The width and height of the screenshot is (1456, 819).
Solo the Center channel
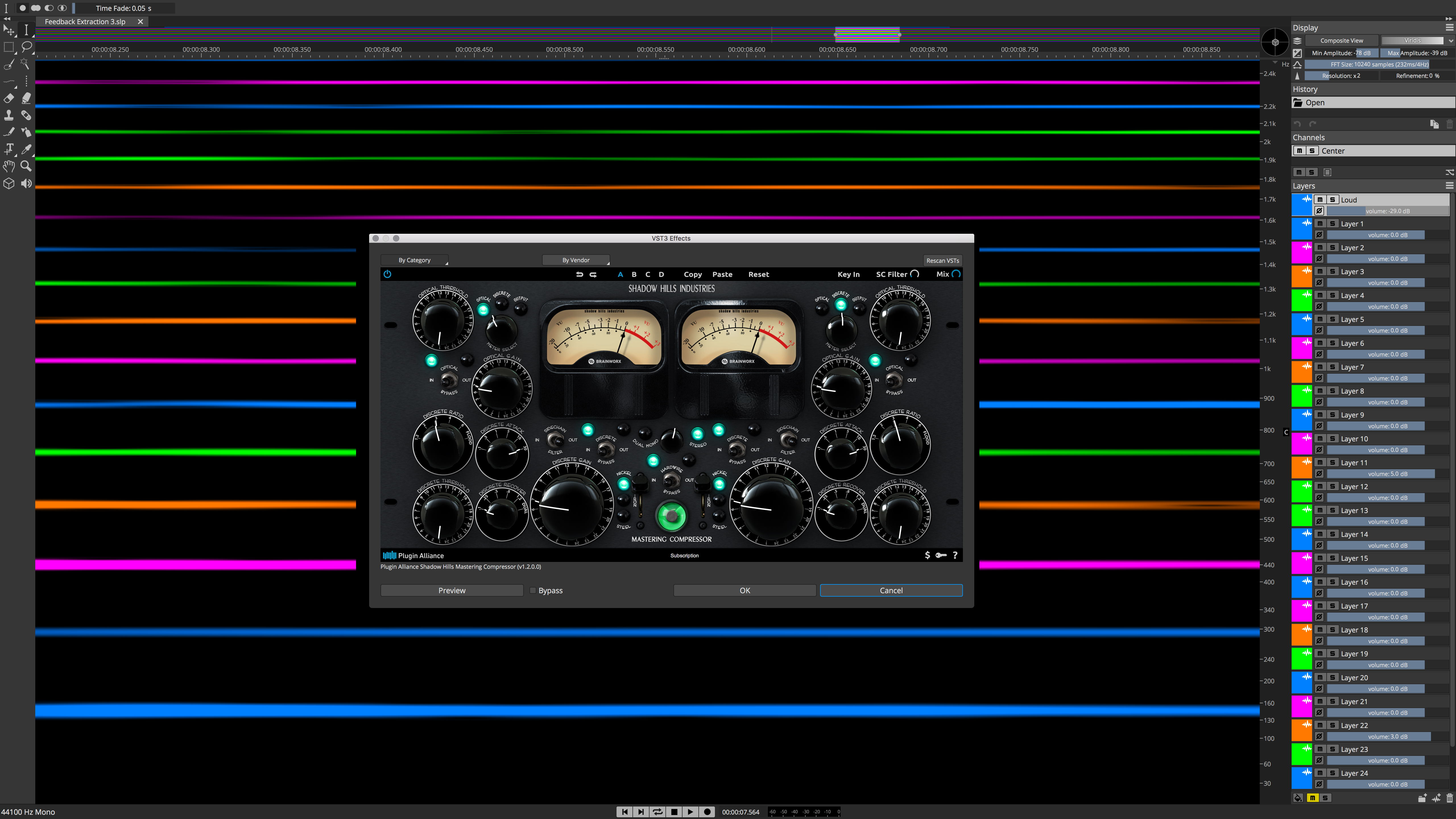click(x=1311, y=150)
